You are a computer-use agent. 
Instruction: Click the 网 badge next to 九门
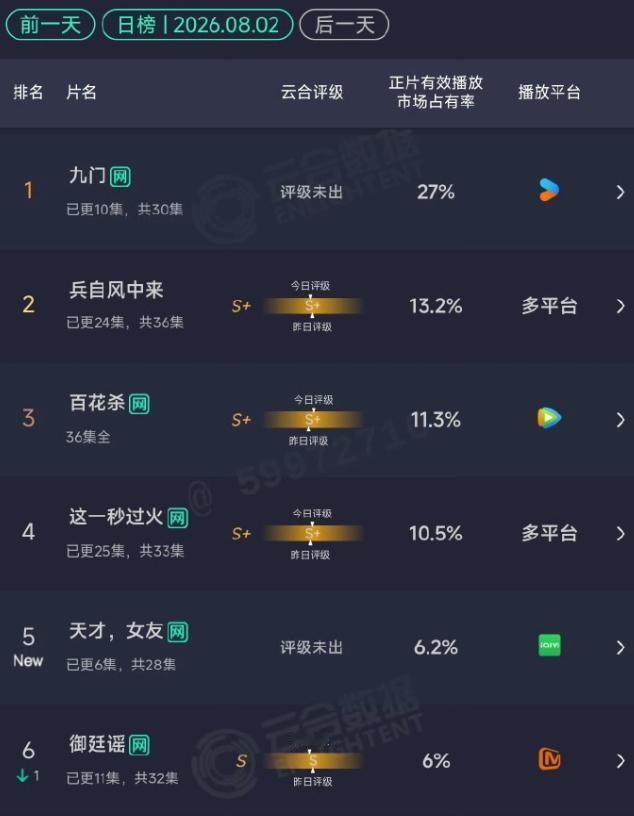click(x=120, y=177)
